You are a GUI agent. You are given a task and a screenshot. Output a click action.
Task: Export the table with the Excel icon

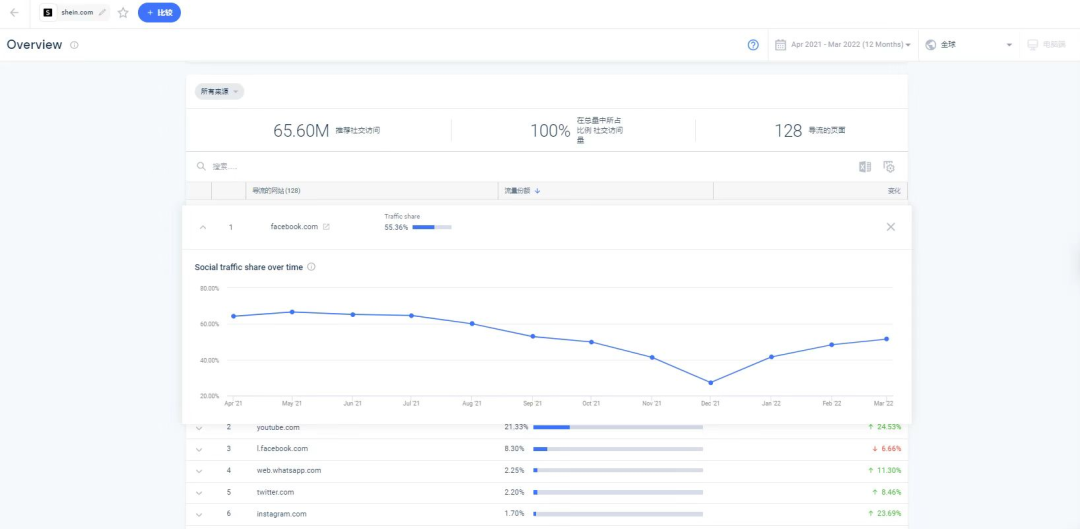tap(865, 167)
